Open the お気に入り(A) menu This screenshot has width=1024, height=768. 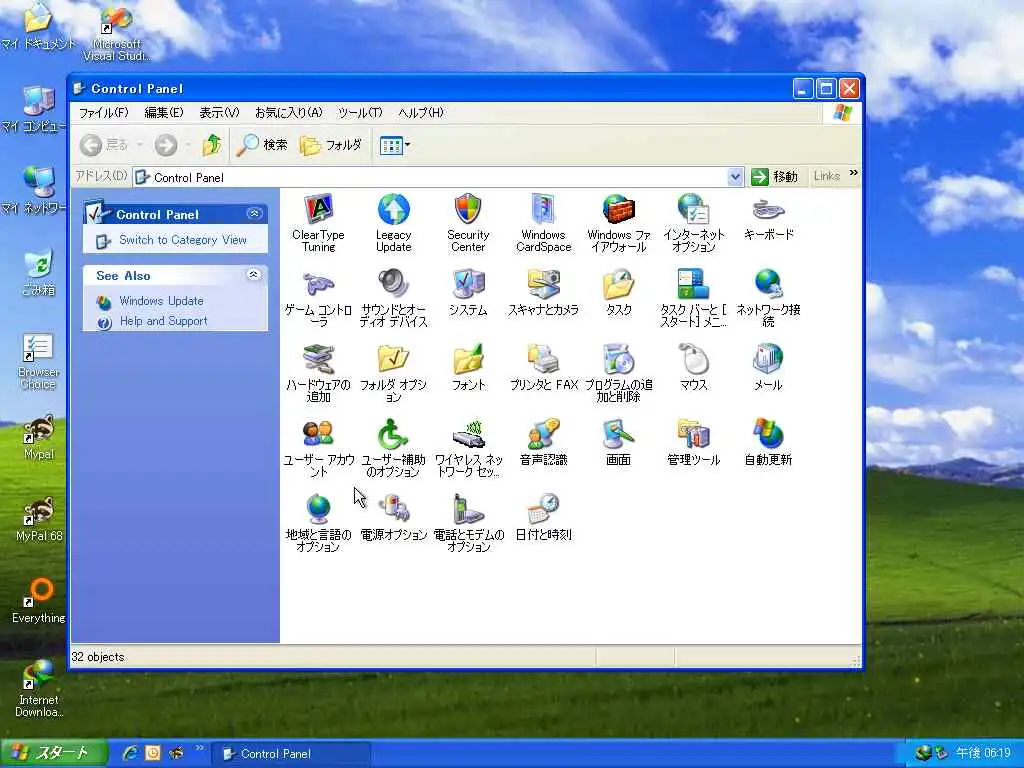click(x=288, y=112)
